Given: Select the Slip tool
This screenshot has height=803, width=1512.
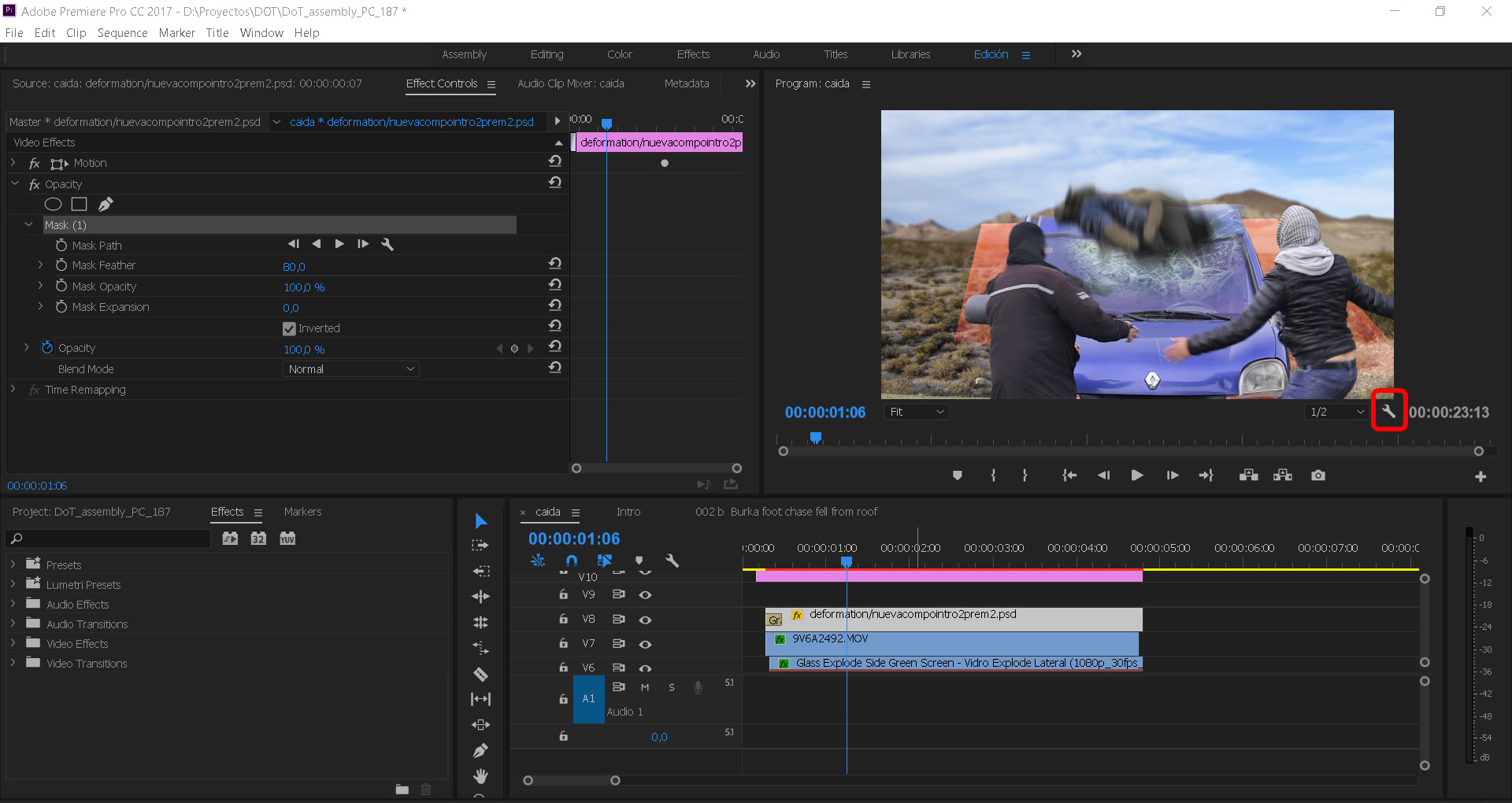Looking at the screenshot, I should pyautogui.click(x=480, y=699).
